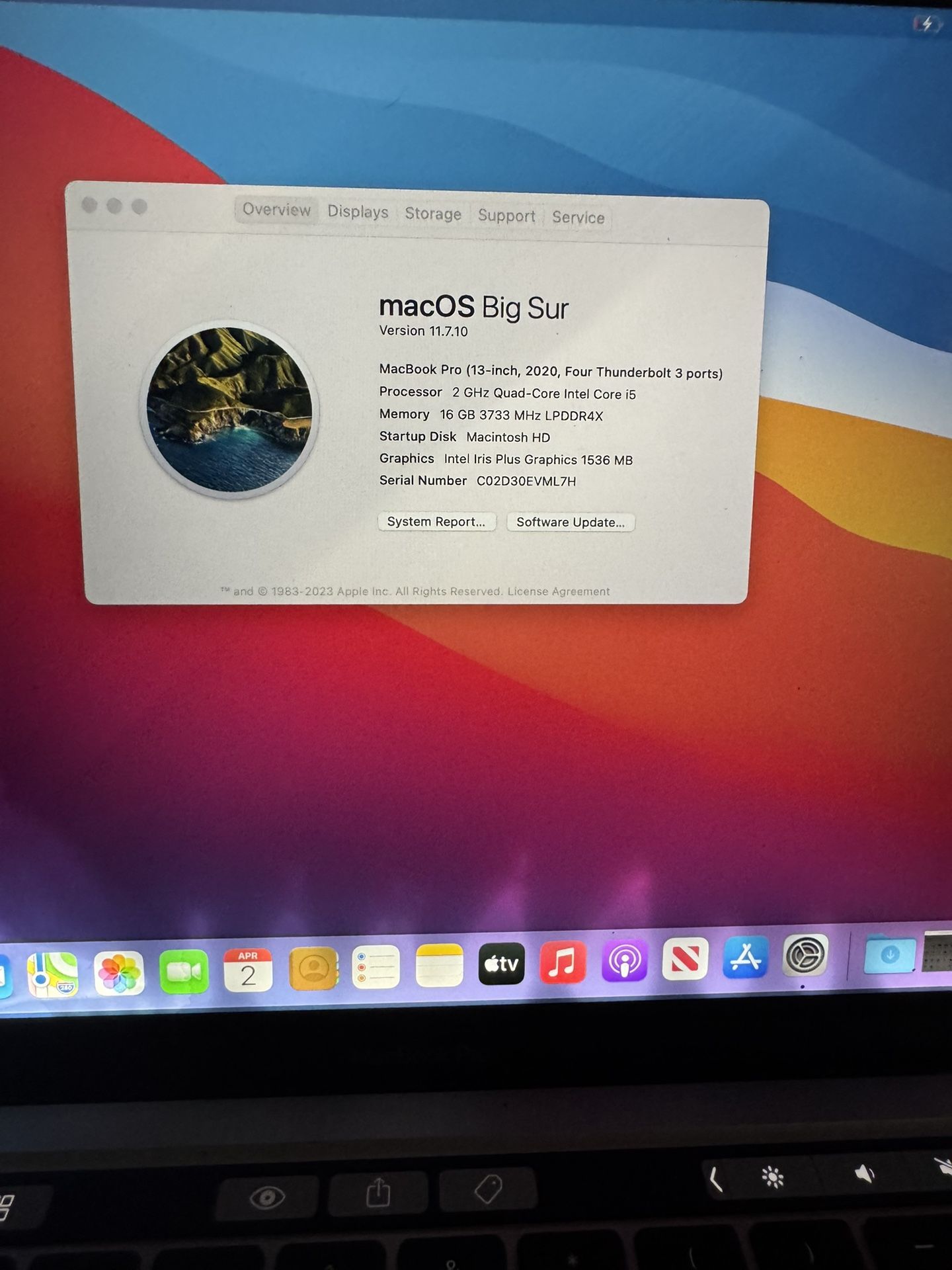Open FaceTime from the Dock

(x=184, y=972)
